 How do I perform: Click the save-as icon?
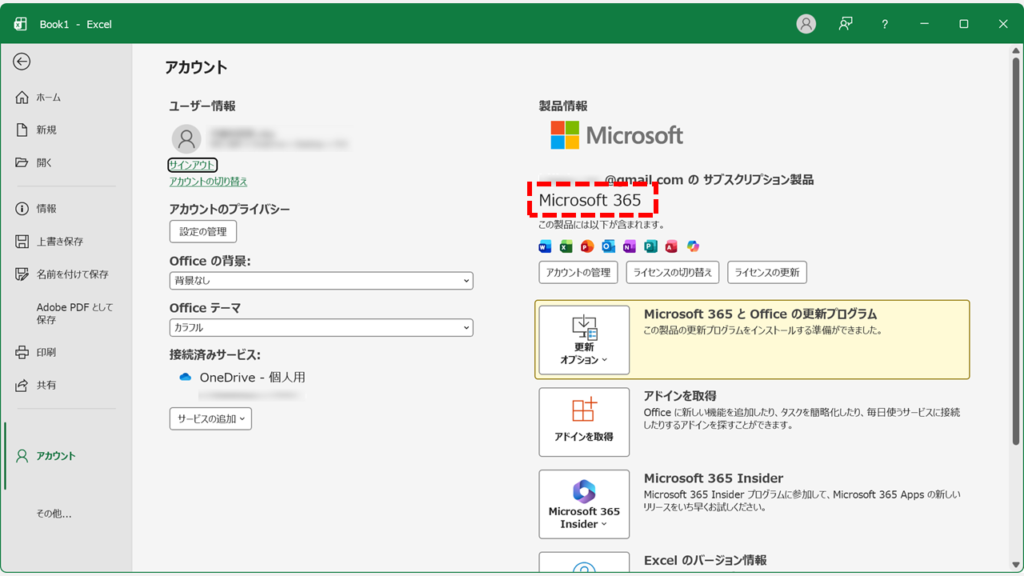(22, 274)
